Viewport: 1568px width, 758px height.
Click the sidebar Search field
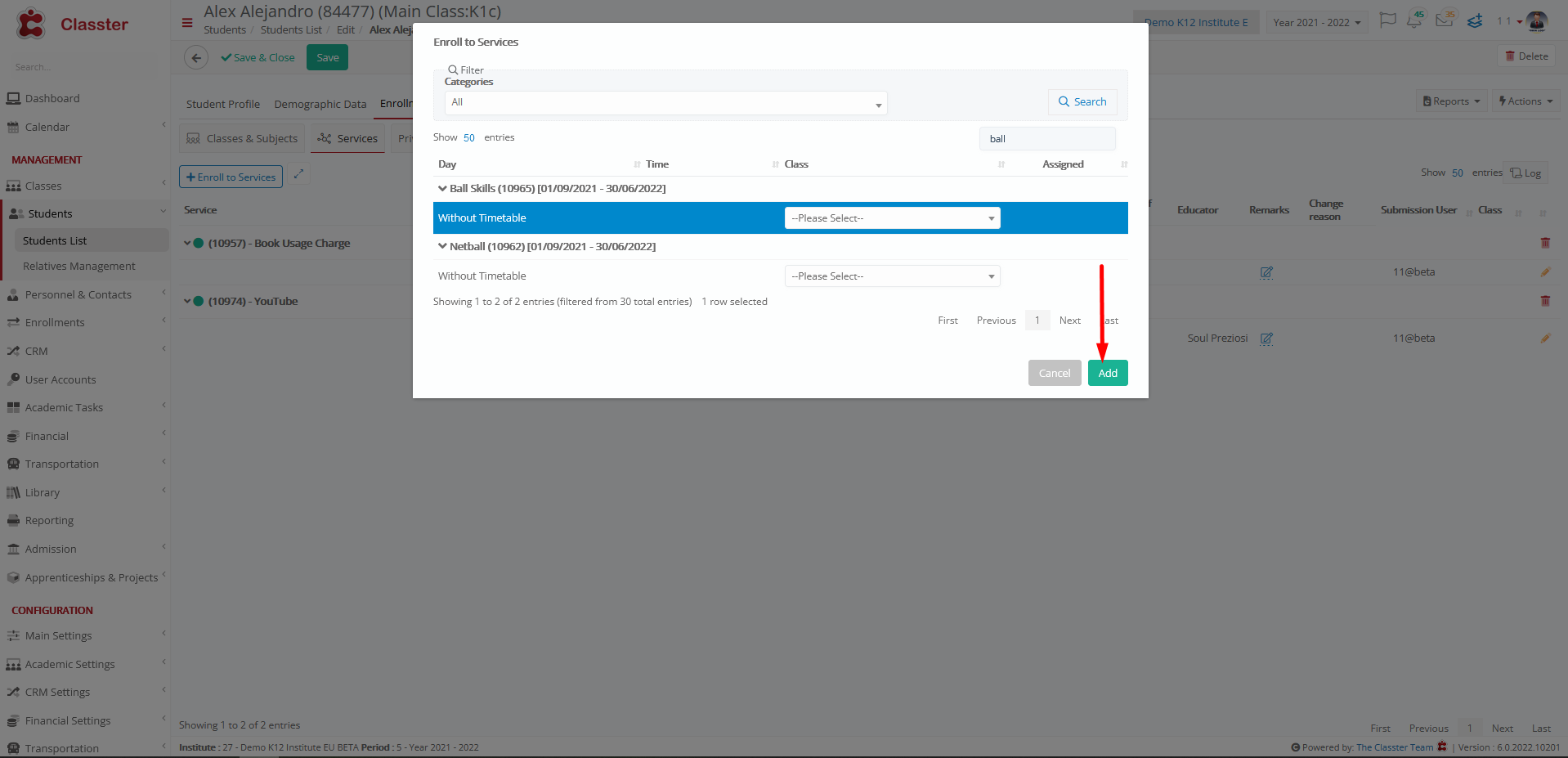tap(85, 67)
